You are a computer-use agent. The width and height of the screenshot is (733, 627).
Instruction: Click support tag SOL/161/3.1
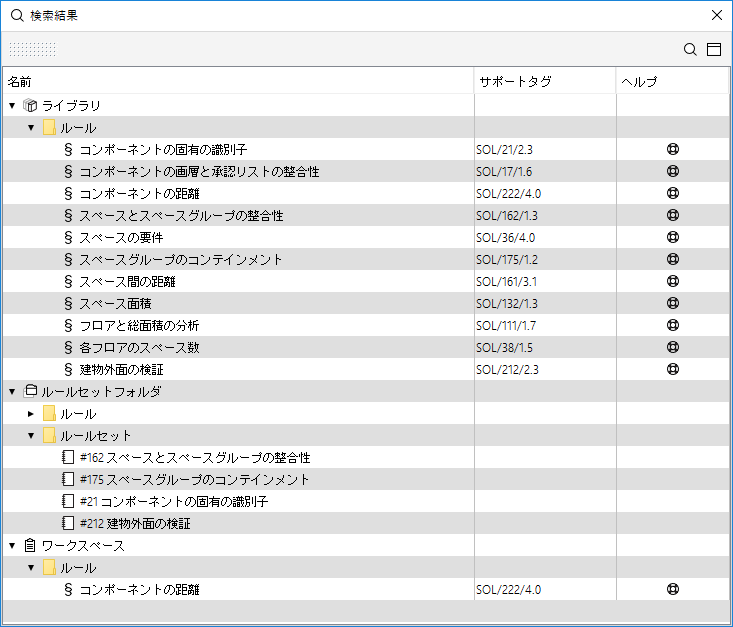point(506,281)
